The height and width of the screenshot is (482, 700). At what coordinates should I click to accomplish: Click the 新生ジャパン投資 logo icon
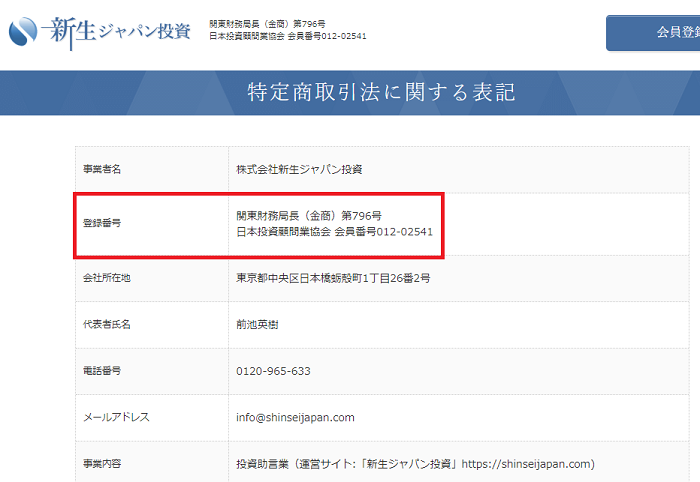tap(23, 31)
